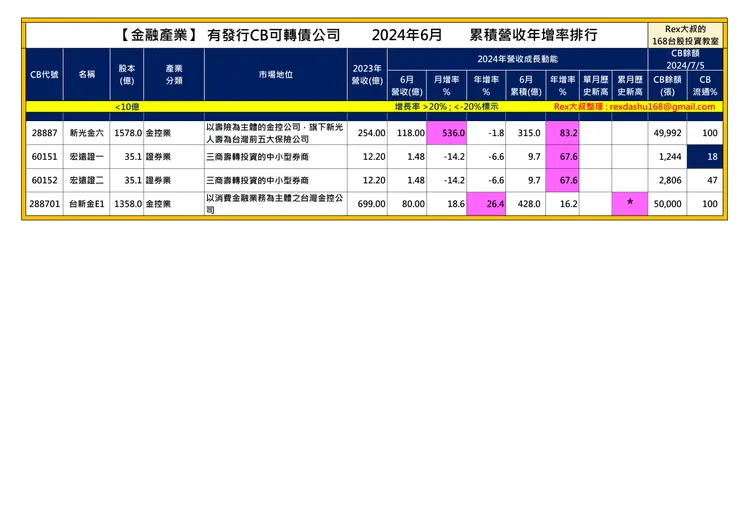The width and height of the screenshot is (740, 523).
Task: Click the Rex大叔的168台股投資教室 label
Action: (685, 35)
